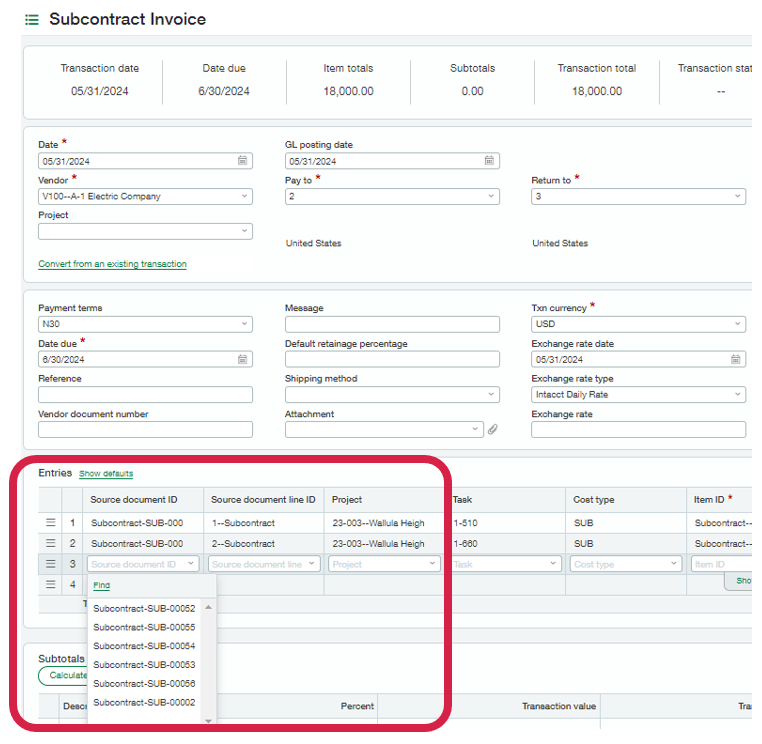Expand the Return to dropdown
762x744 pixels.
click(738, 196)
